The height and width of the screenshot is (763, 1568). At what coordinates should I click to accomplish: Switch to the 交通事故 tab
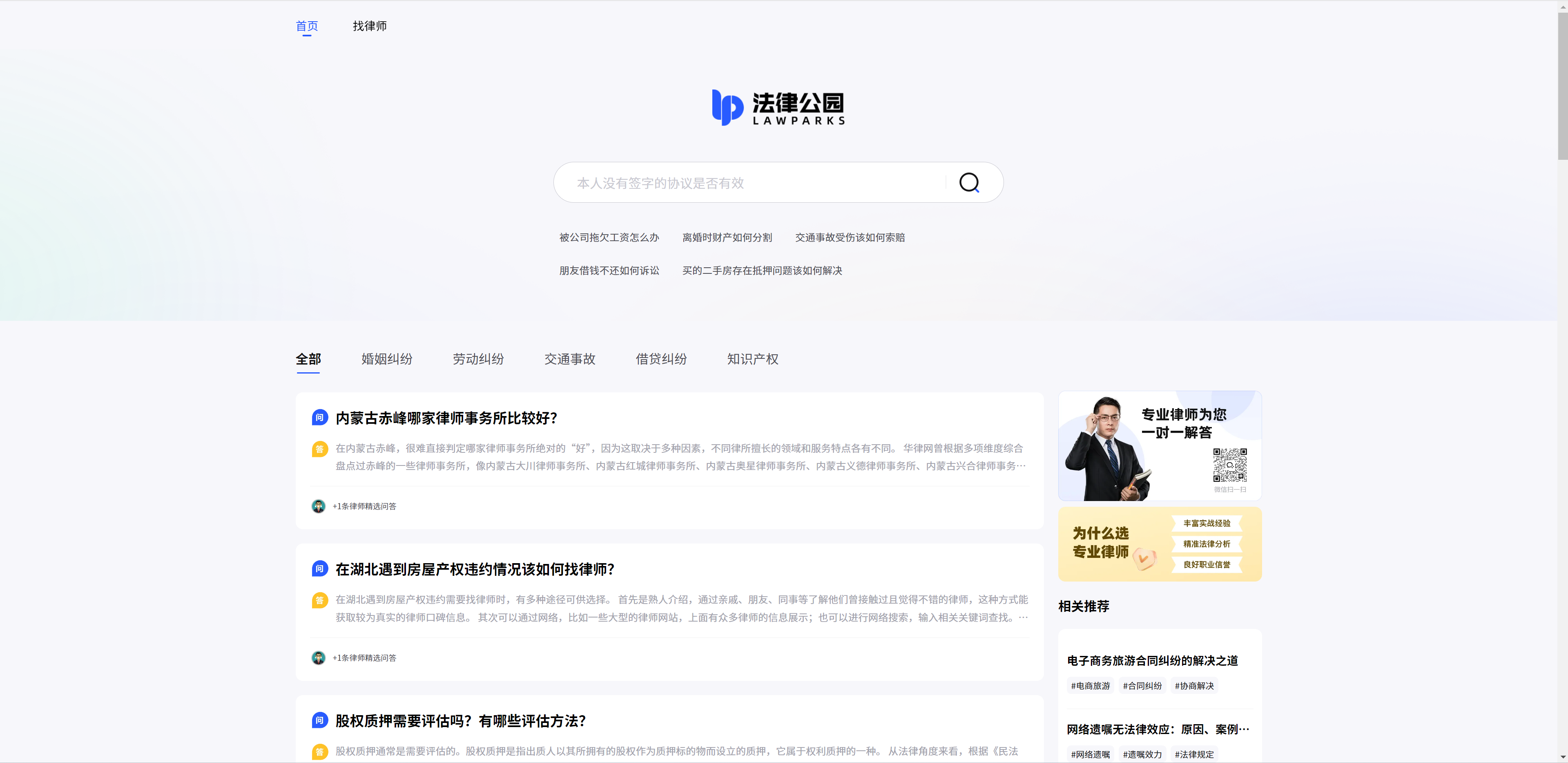click(x=570, y=359)
